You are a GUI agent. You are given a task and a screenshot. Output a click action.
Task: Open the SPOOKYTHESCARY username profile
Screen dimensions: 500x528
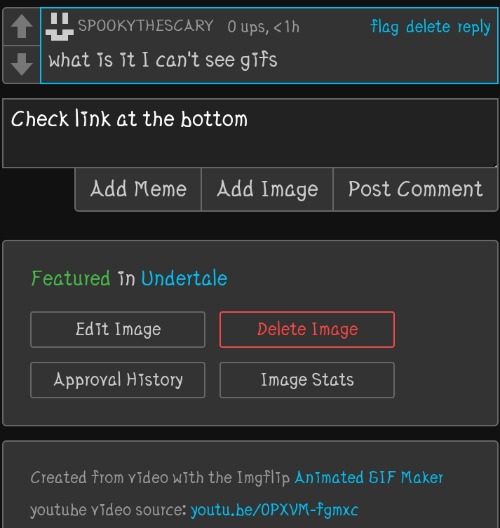point(145,26)
